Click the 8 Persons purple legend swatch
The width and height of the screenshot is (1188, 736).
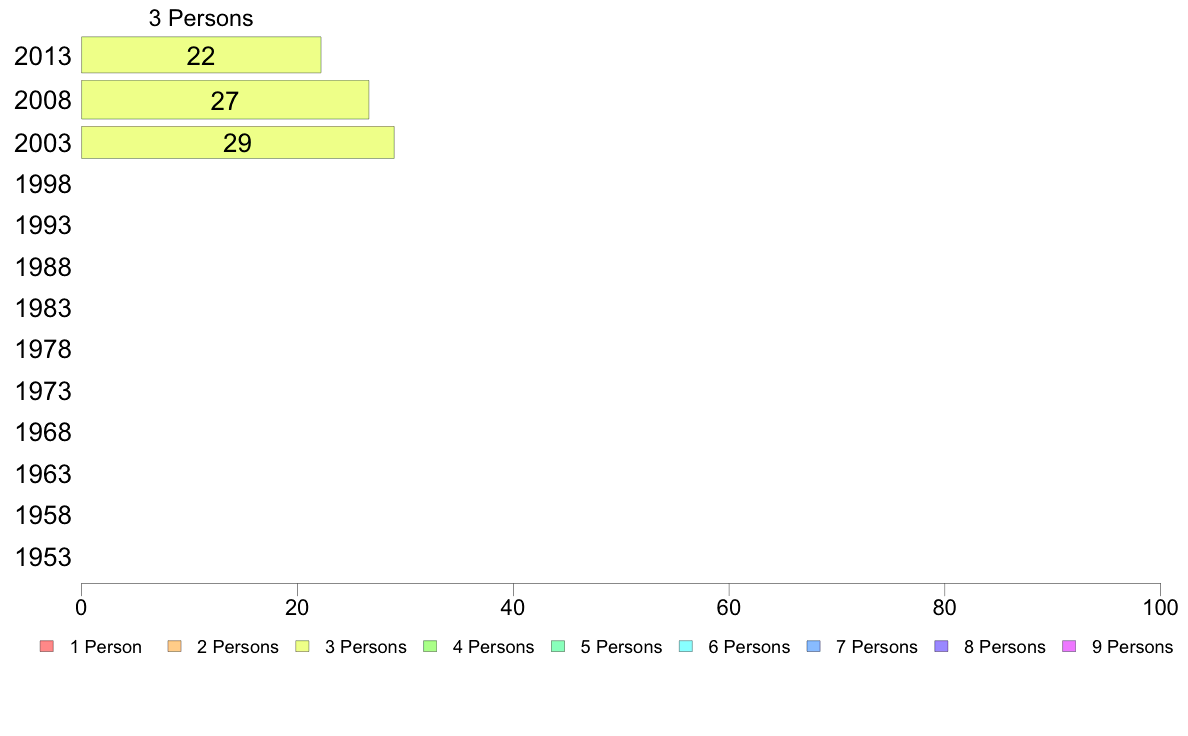tap(942, 647)
